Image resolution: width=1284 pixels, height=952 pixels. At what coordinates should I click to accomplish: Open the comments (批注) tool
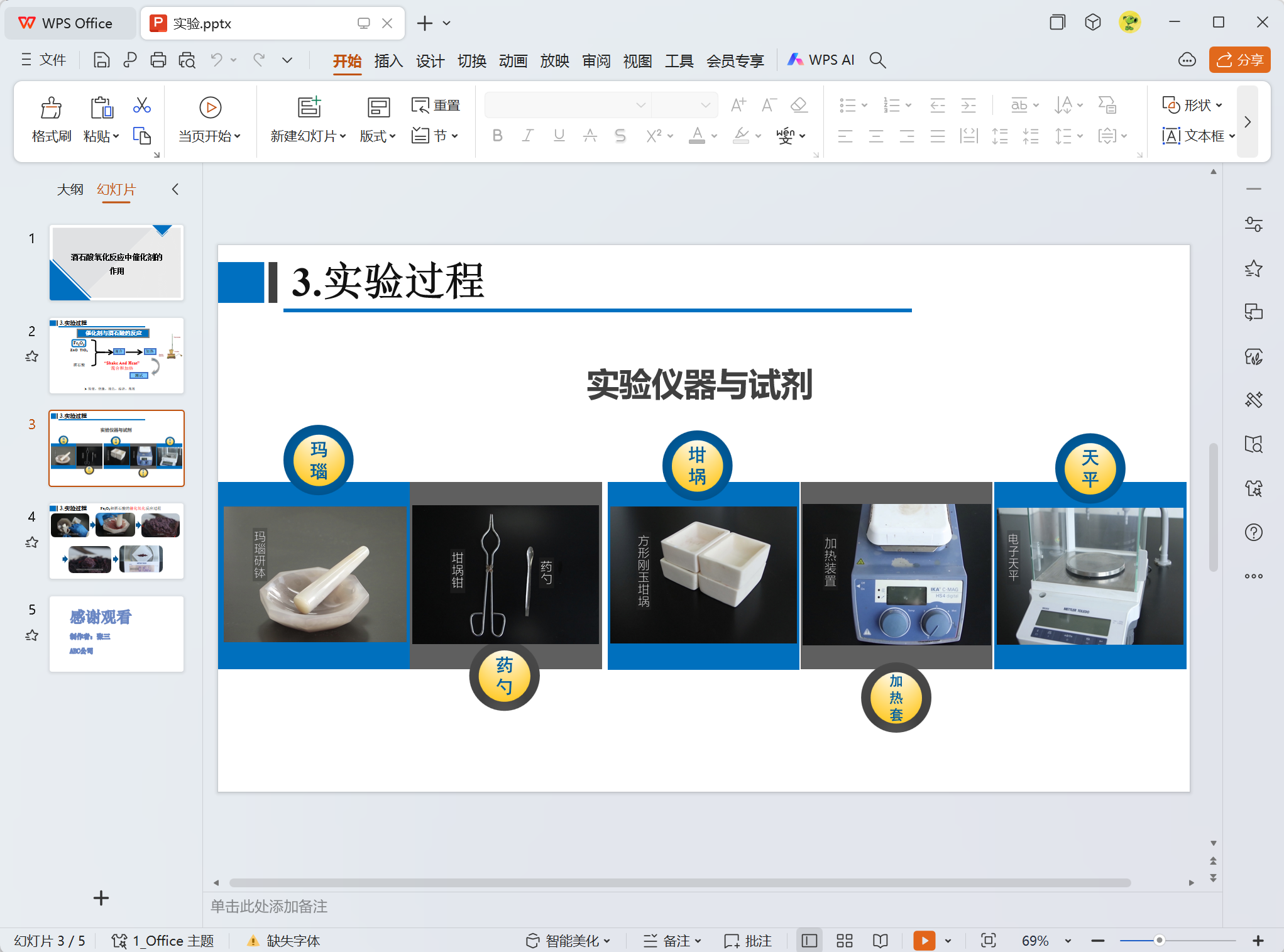[x=747, y=940]
